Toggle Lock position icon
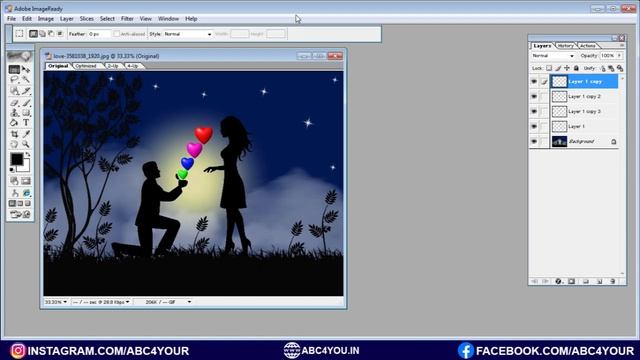The height and width of the screenshot is (360, 640). click(x=567, y=68)
